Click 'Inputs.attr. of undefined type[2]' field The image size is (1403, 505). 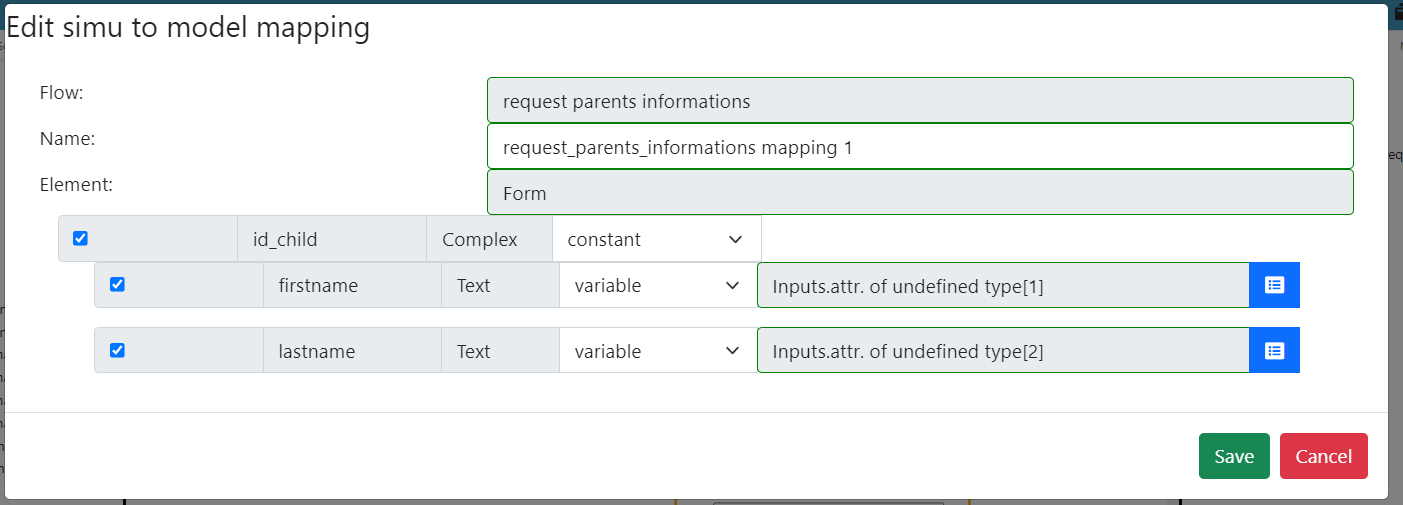click(1003, 351)
